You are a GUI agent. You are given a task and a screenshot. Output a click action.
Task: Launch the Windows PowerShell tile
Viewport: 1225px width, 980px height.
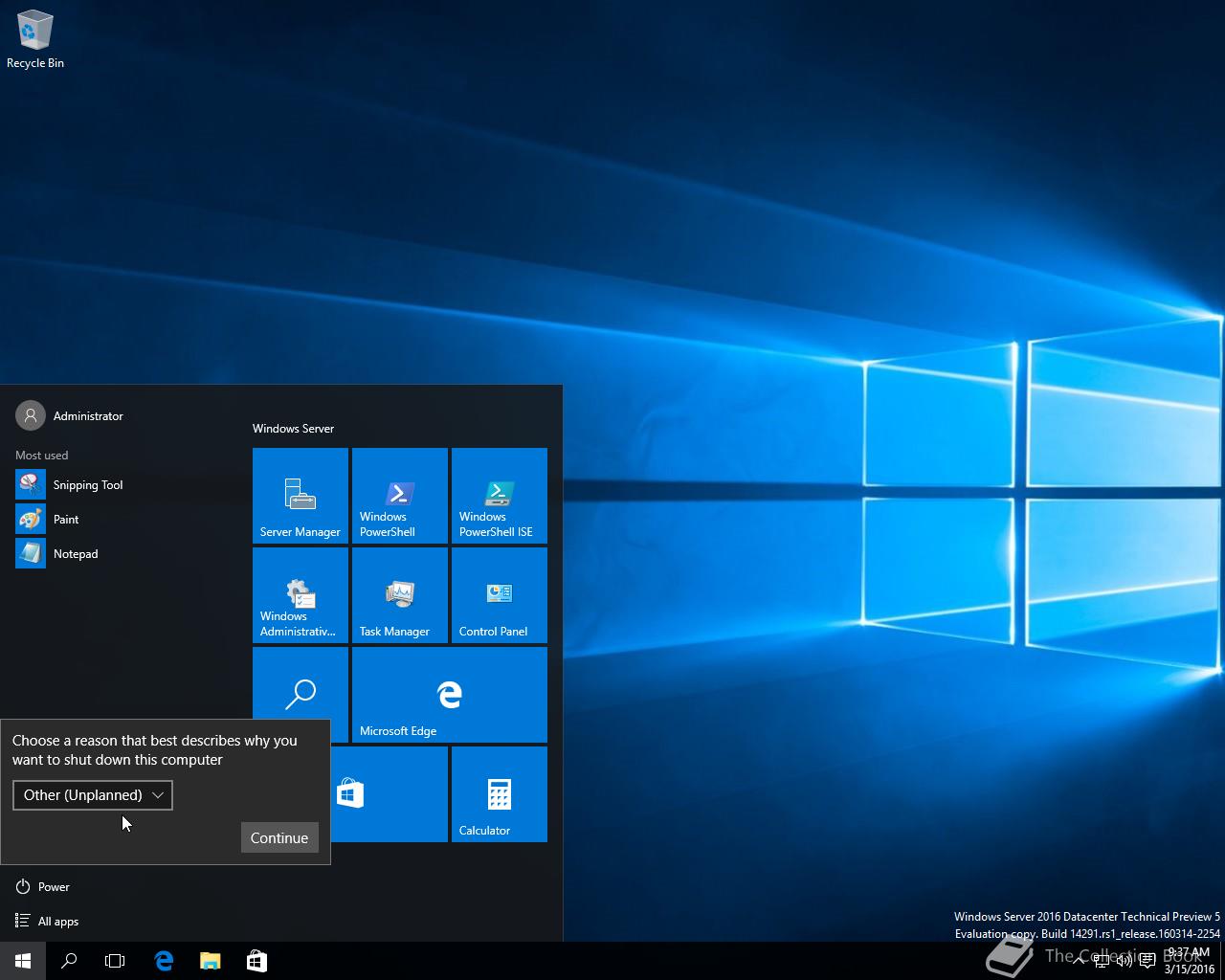[400, 496]
